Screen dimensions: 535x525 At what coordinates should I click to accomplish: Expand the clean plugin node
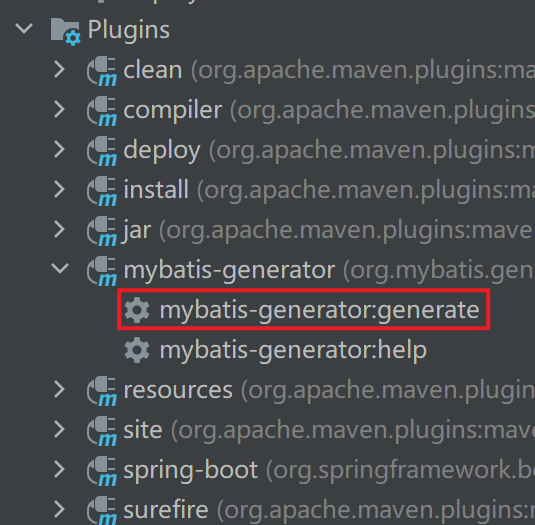(59, 70)
